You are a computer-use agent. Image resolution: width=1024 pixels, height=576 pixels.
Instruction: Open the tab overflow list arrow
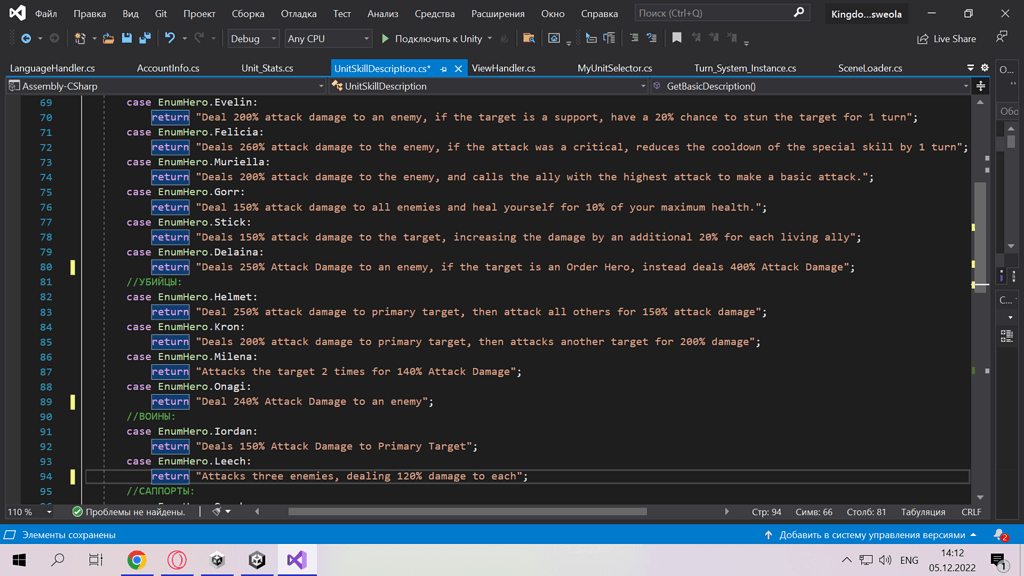pos(970,68)
